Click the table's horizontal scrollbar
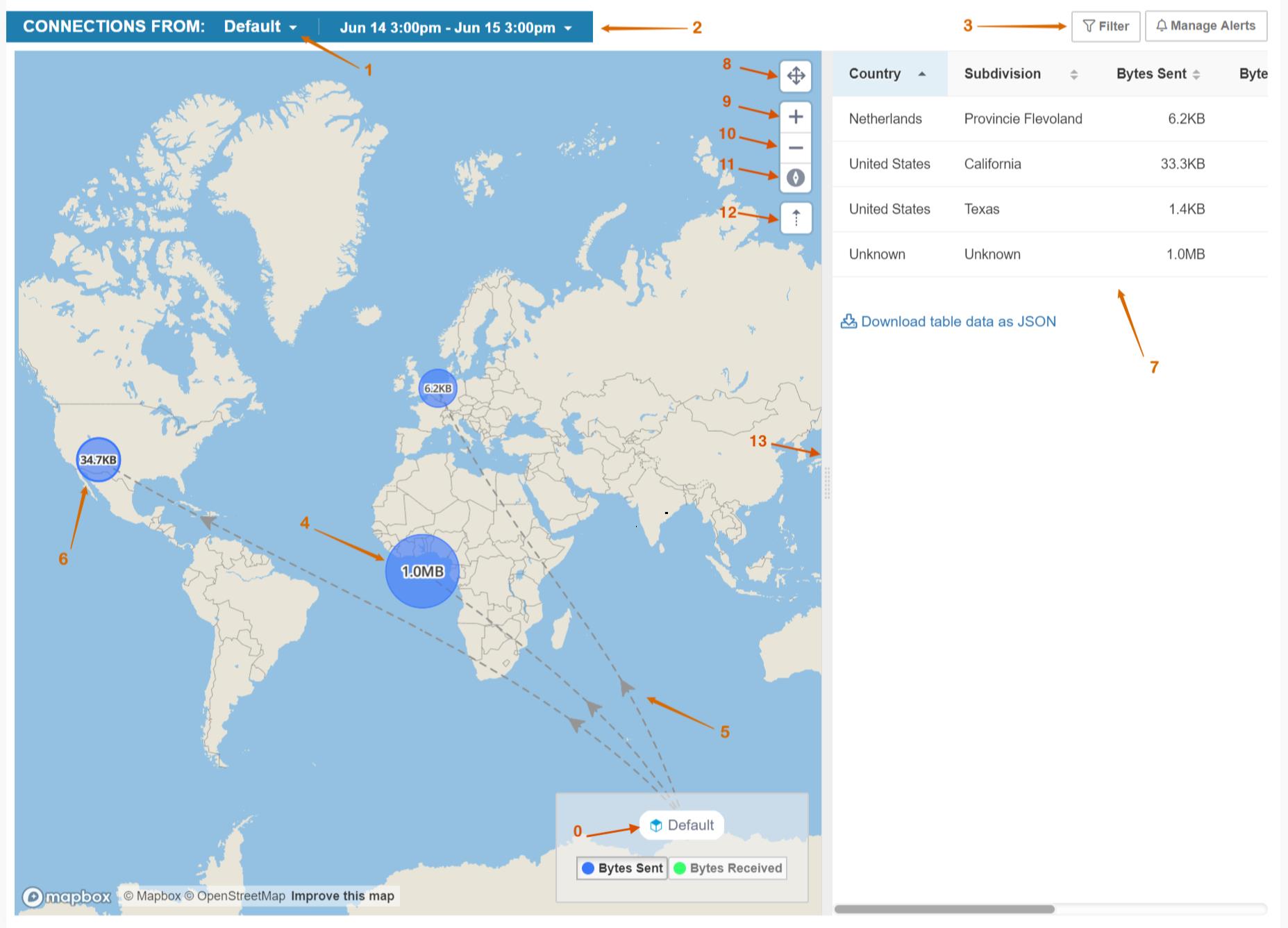The width and height of the screenshot is (1288, 928). [x=944, y=909]
